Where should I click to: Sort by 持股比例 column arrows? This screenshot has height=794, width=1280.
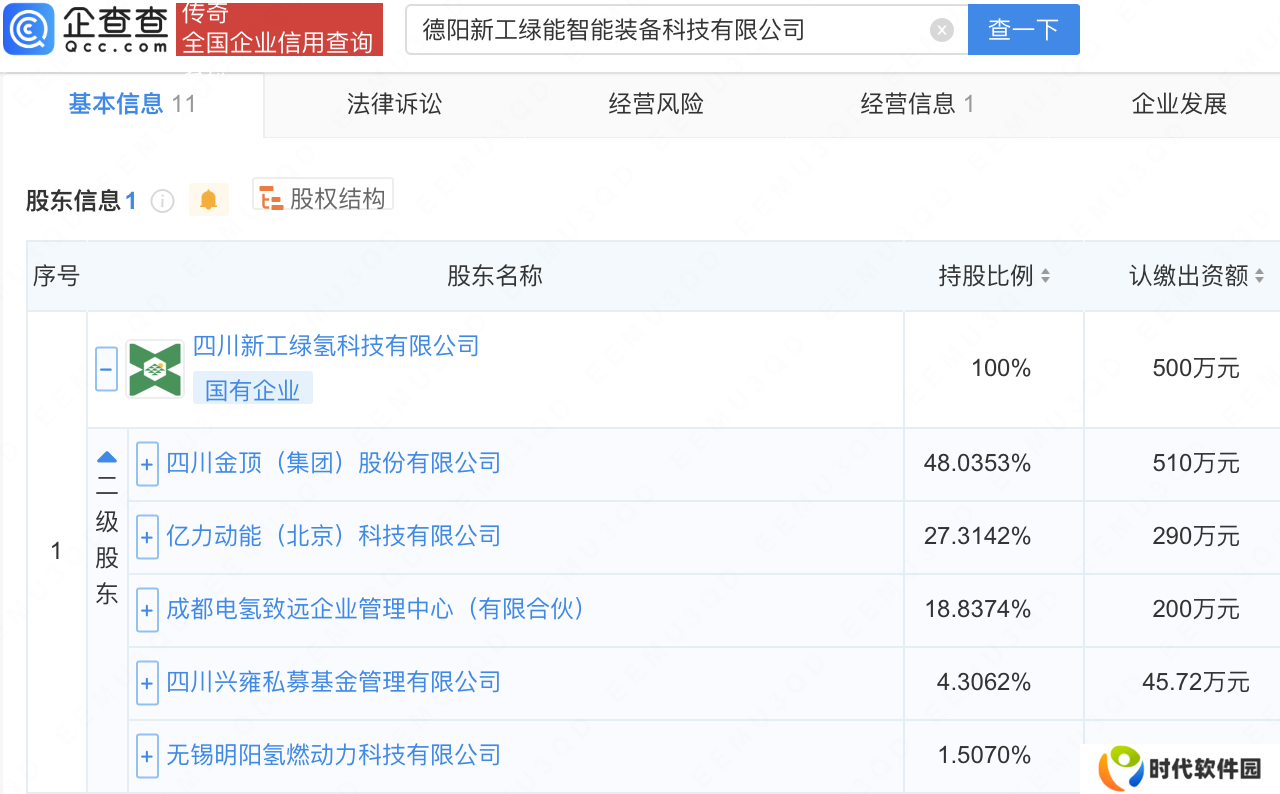(1045, 276)
